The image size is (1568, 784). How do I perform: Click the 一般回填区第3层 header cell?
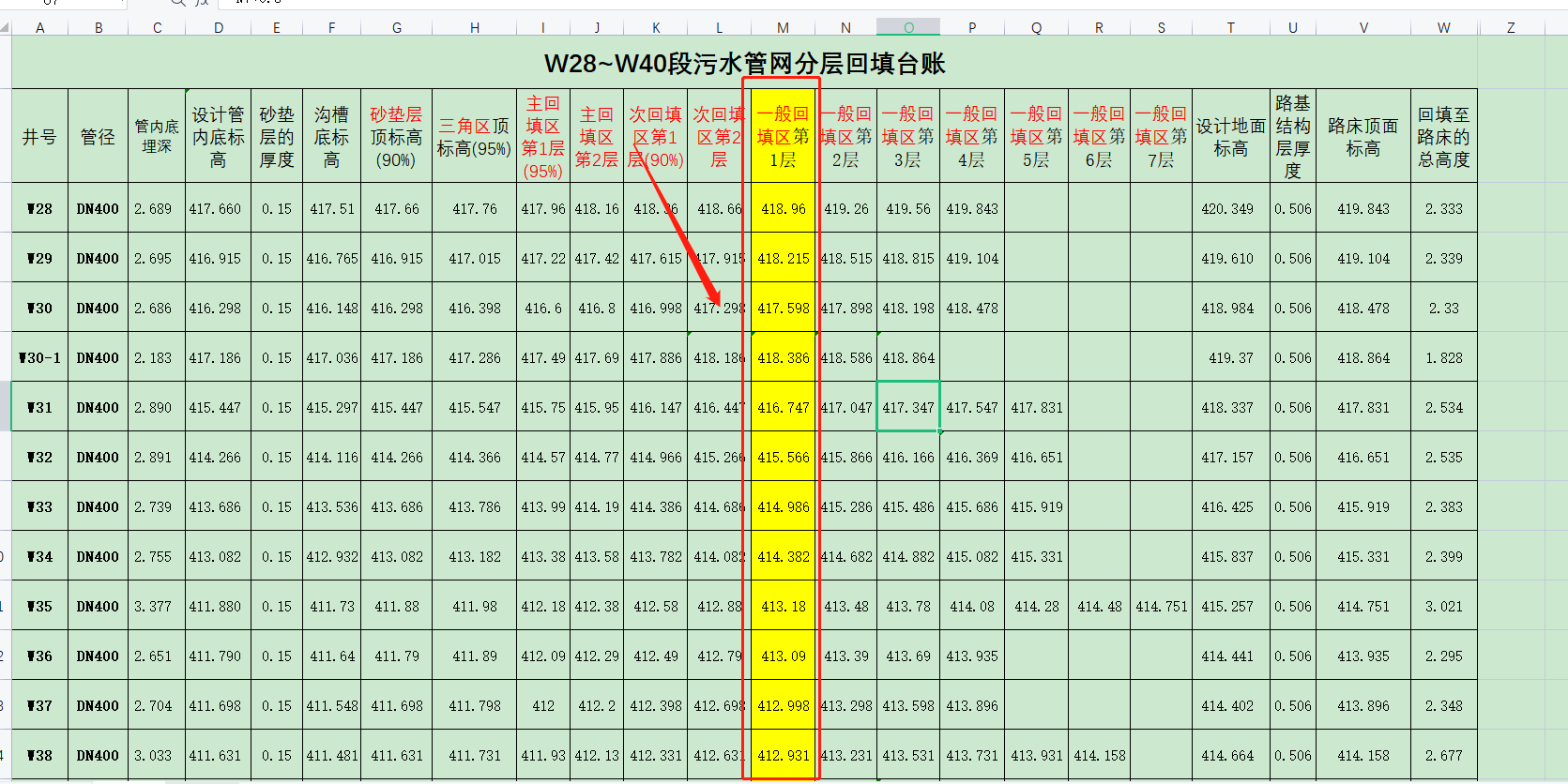(x=908, y=136)
